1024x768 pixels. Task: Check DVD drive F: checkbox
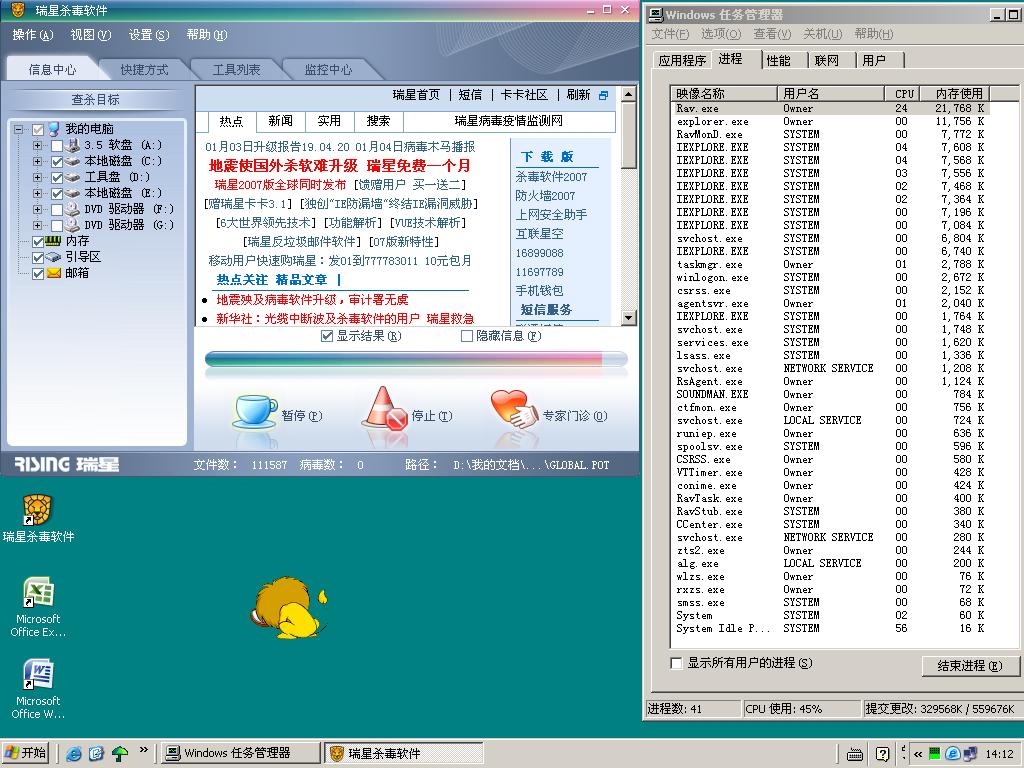(x=57, y=209)
